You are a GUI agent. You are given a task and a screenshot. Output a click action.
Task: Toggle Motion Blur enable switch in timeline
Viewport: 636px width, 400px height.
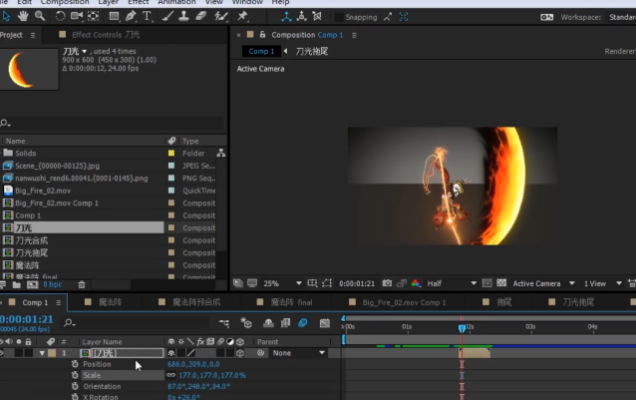(x=303, y=323)
